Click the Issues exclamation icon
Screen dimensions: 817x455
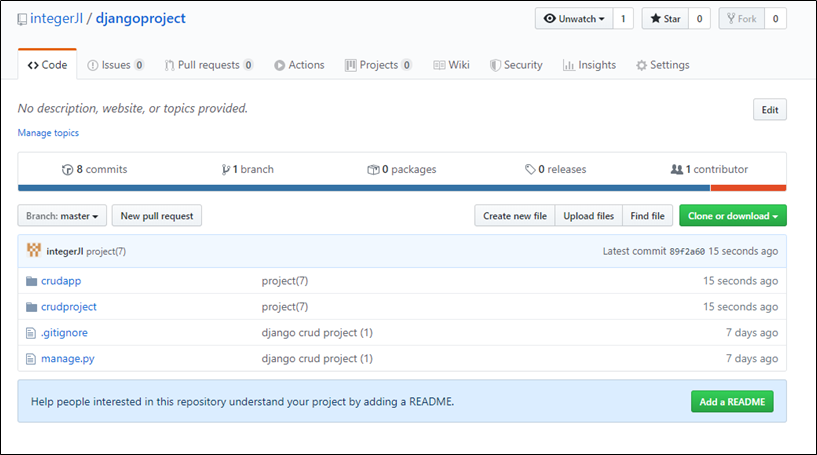93,65
